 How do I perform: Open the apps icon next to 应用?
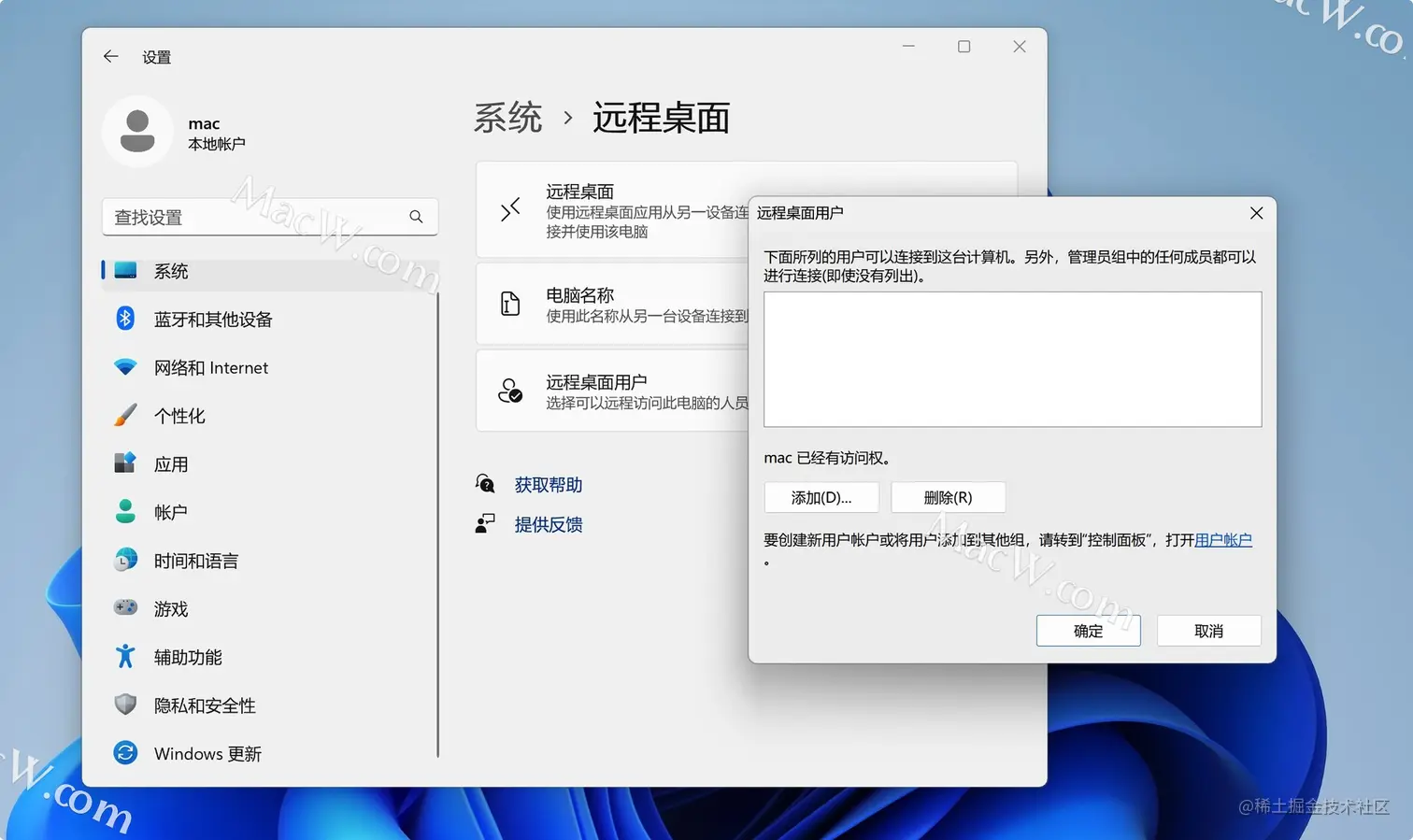pos(125,463)
